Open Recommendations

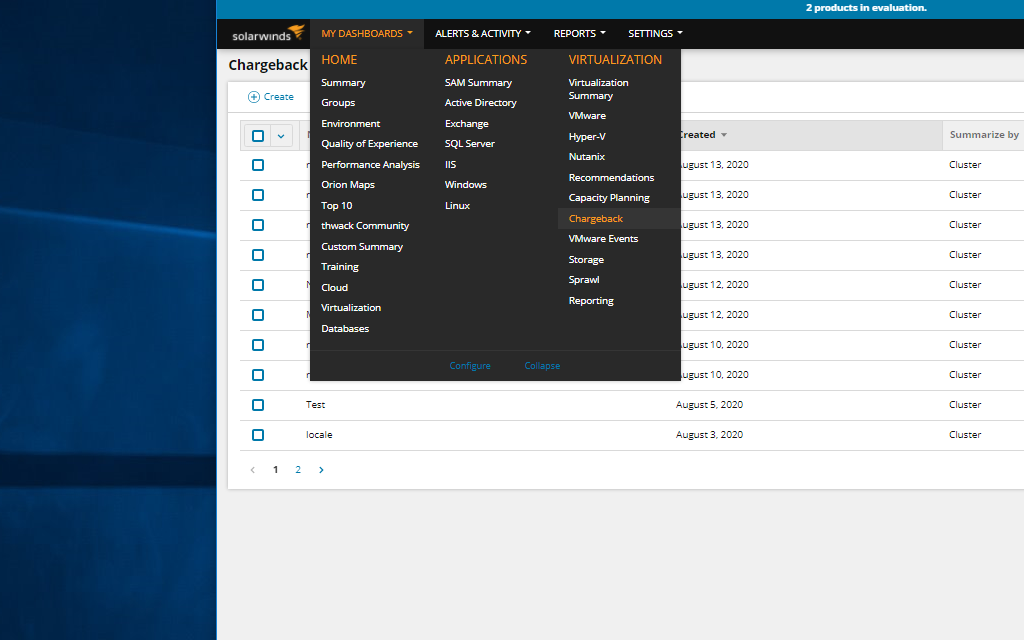point(611,178)
